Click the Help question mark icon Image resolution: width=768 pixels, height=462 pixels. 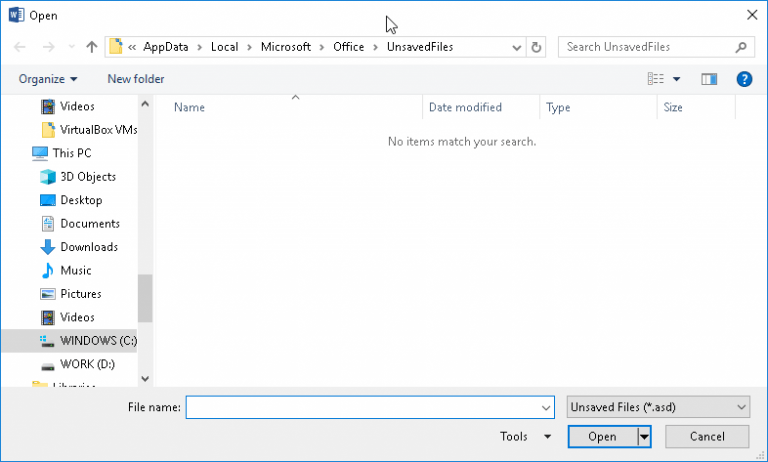744,79
